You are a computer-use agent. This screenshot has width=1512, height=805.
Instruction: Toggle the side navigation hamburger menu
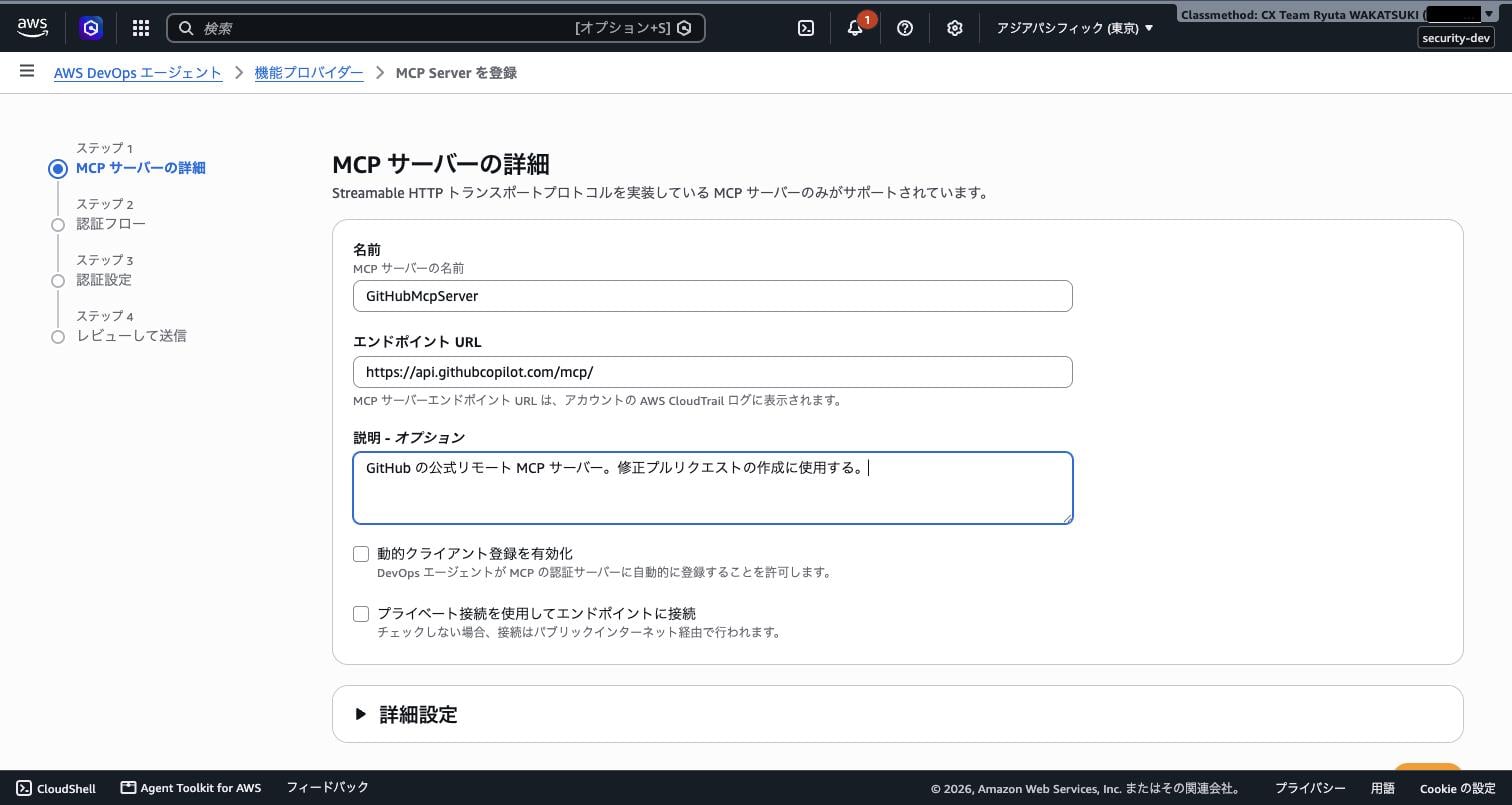(x=27, y=71)
